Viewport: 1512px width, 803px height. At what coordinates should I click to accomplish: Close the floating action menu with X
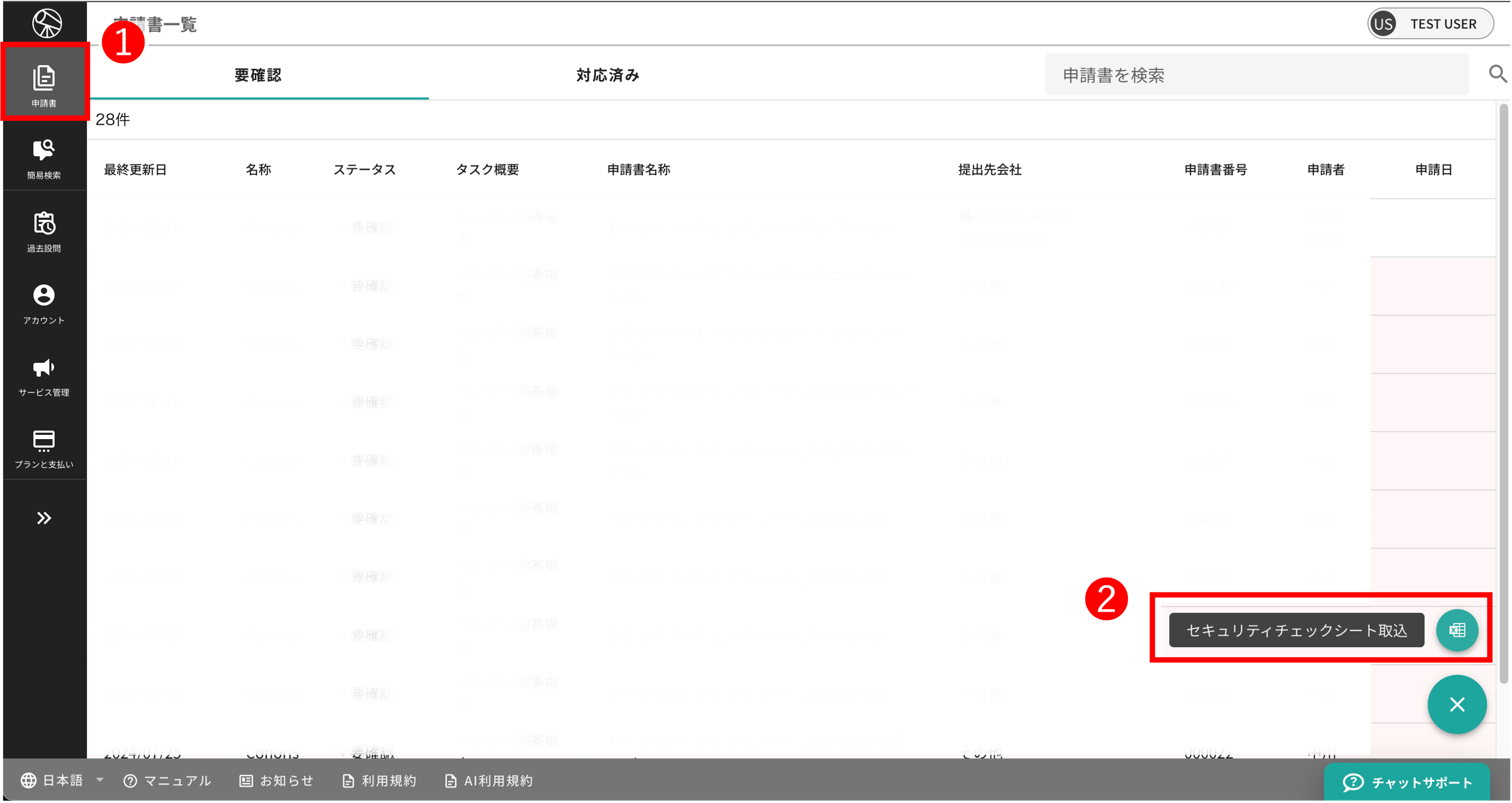[x=1457, y=705]
